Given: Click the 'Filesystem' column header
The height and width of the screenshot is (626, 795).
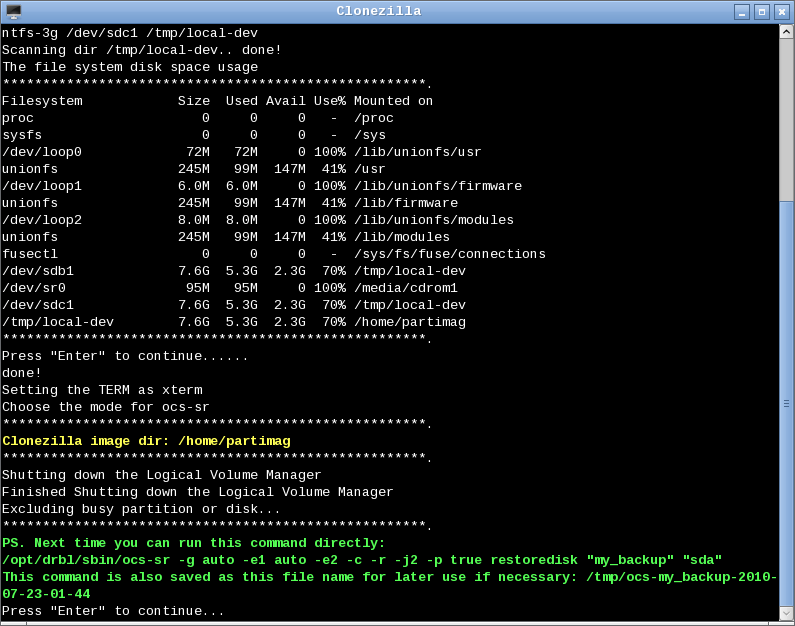Looking at the screenshot, I should pos(42,101).
